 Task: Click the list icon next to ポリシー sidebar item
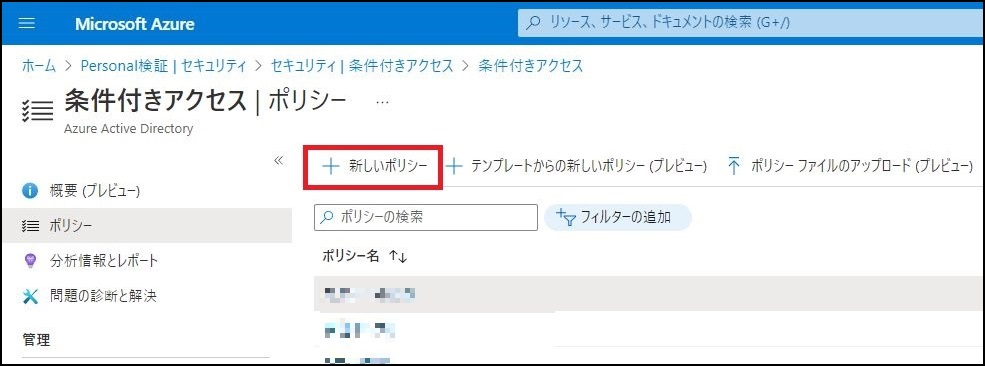[30, 226]
